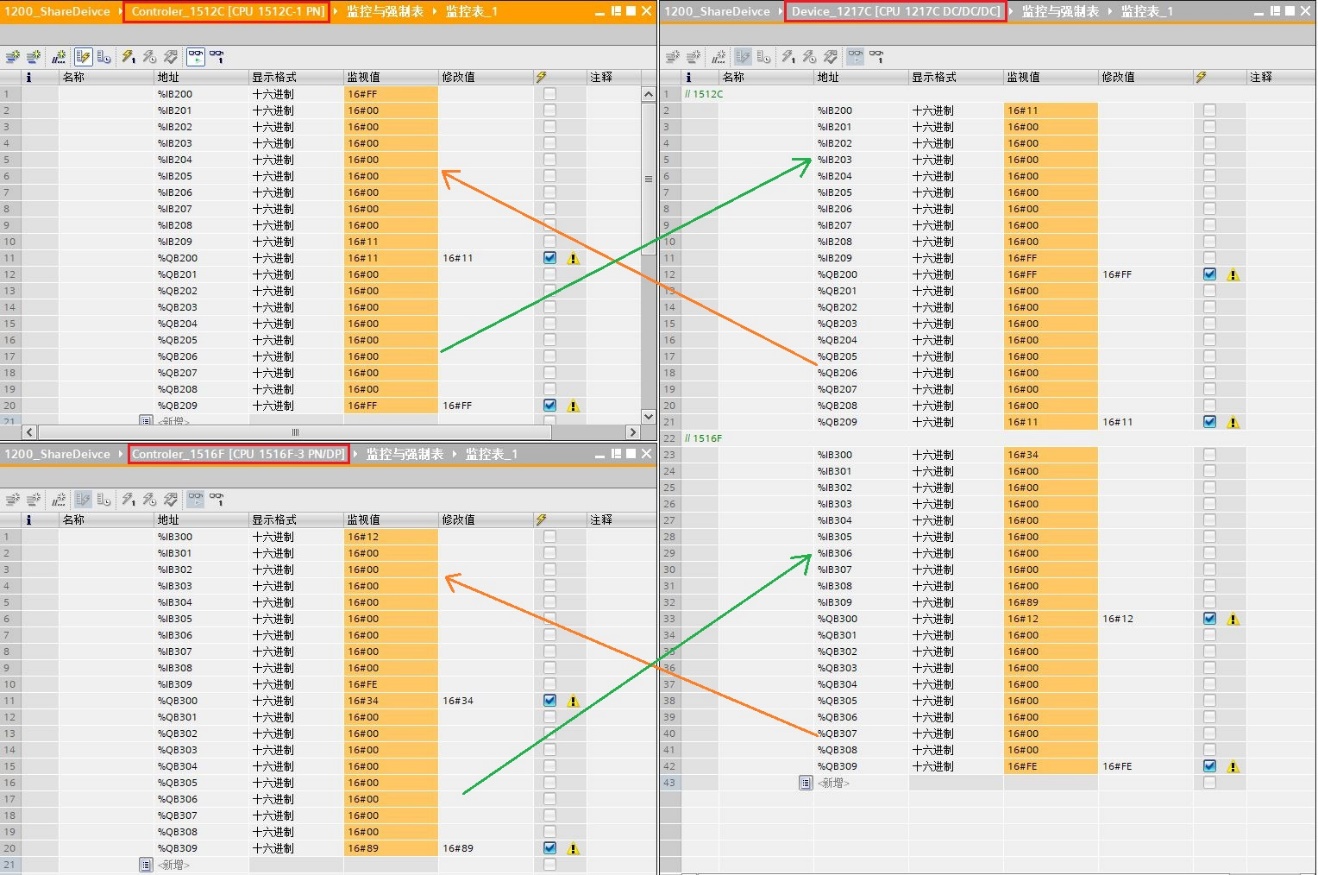Uncheck modify checkbox for %QB200 in 1217C table

point(1210,274)
